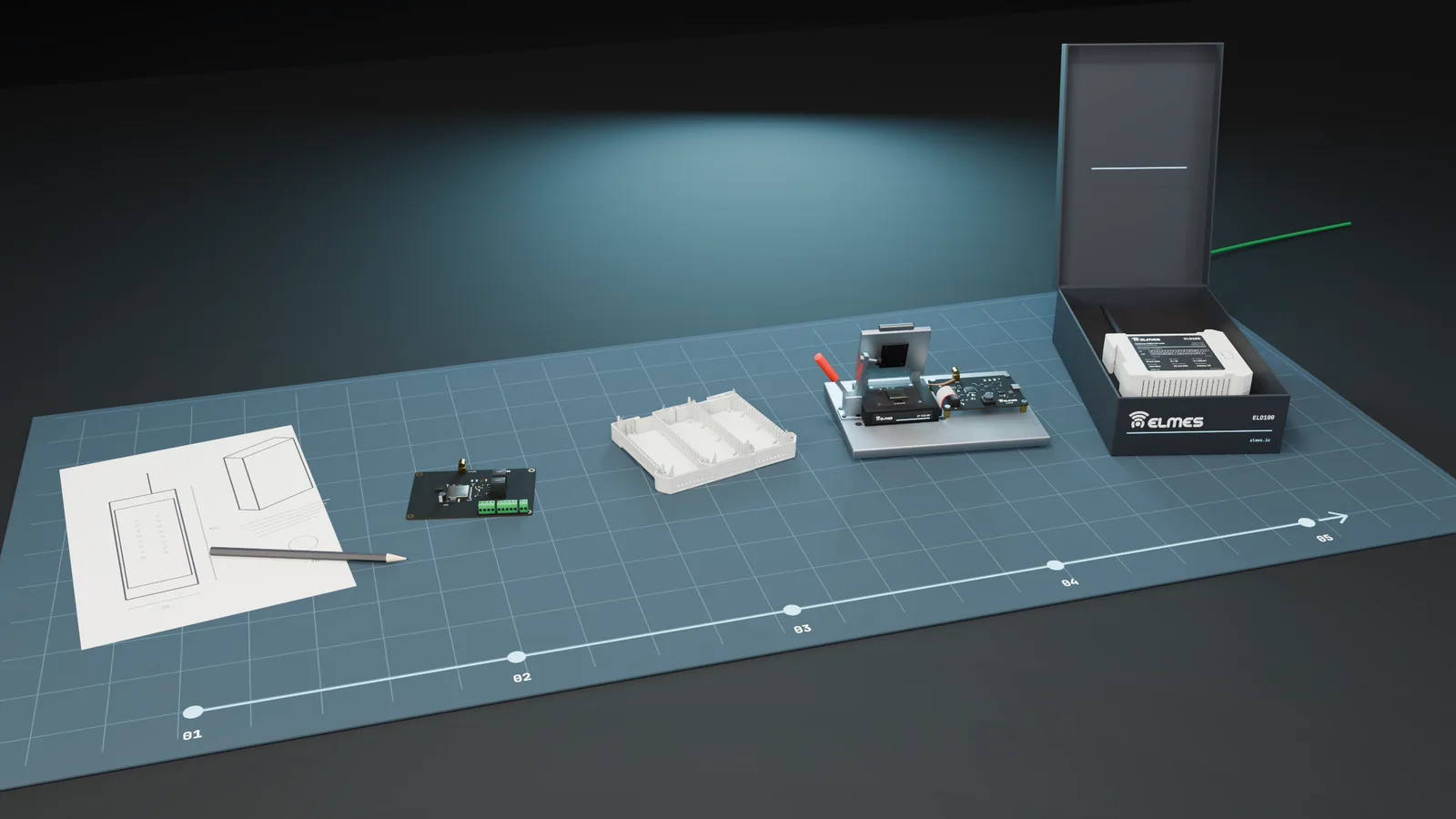This screenshot has height=819, width=1456.
Task: Click the ELMES logo on the box front
Action: tap(1167, 420)
